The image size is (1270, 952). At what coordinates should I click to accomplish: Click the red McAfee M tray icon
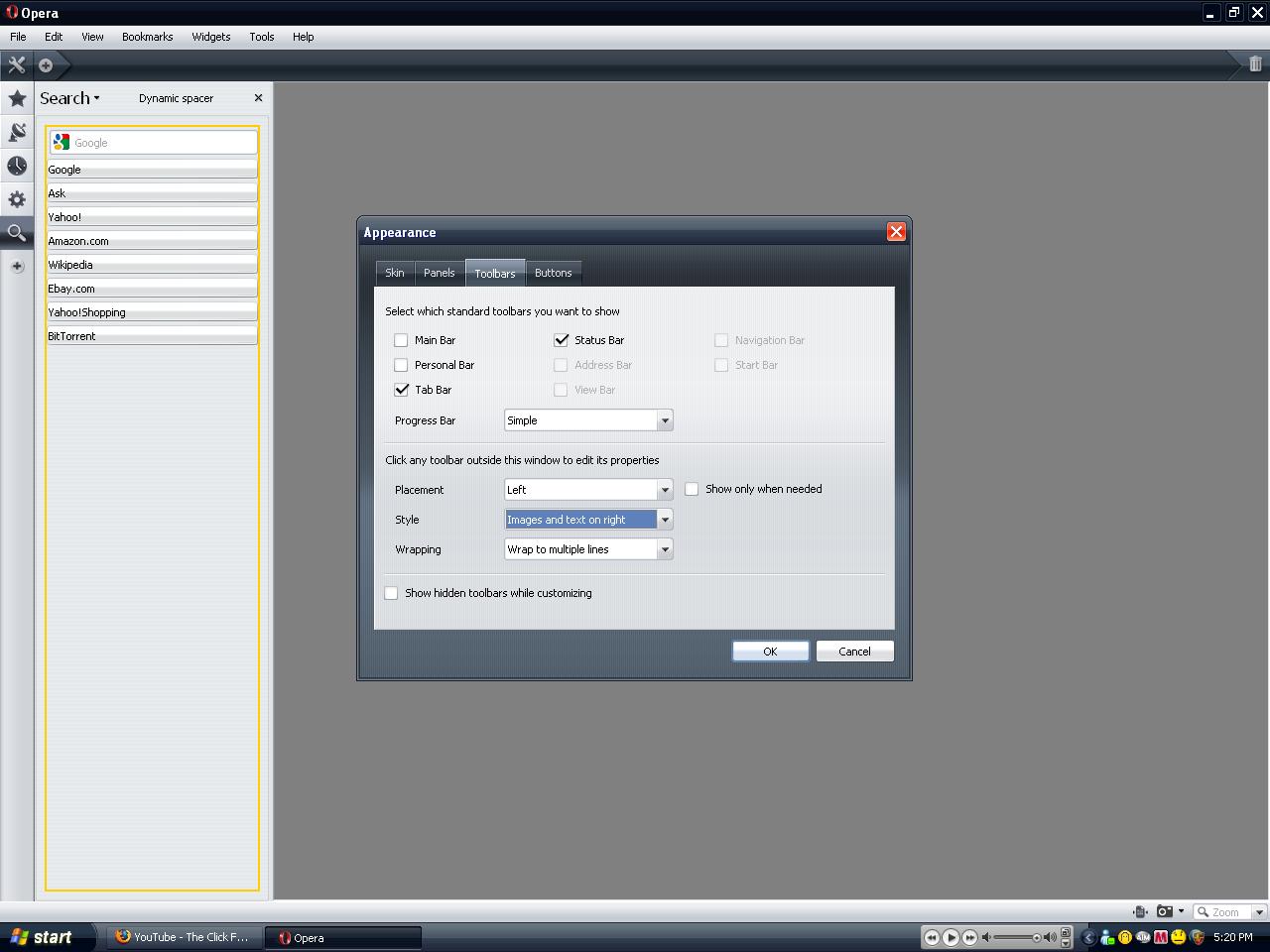(1161, 937)
